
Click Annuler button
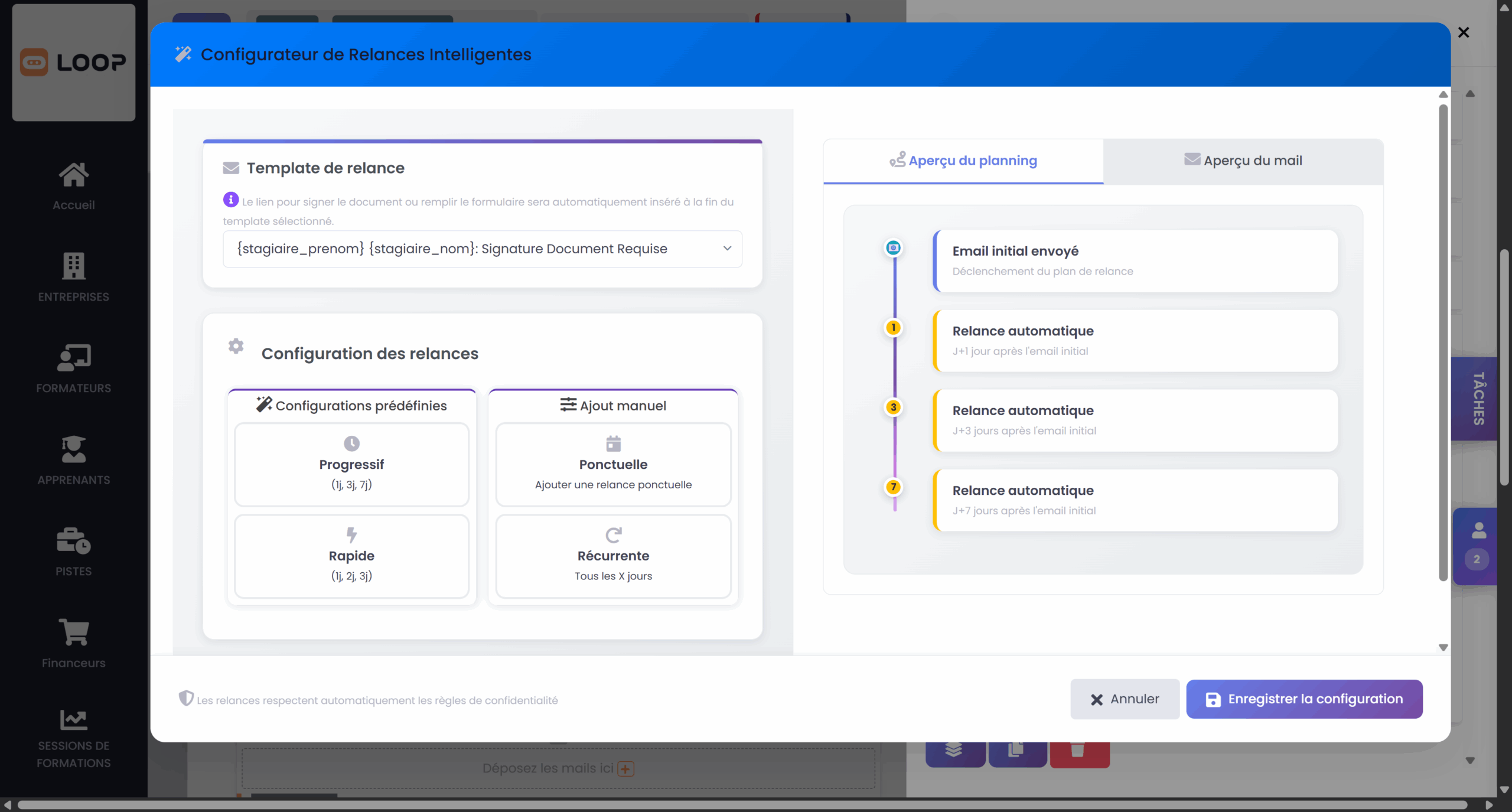coord(1124,699)
